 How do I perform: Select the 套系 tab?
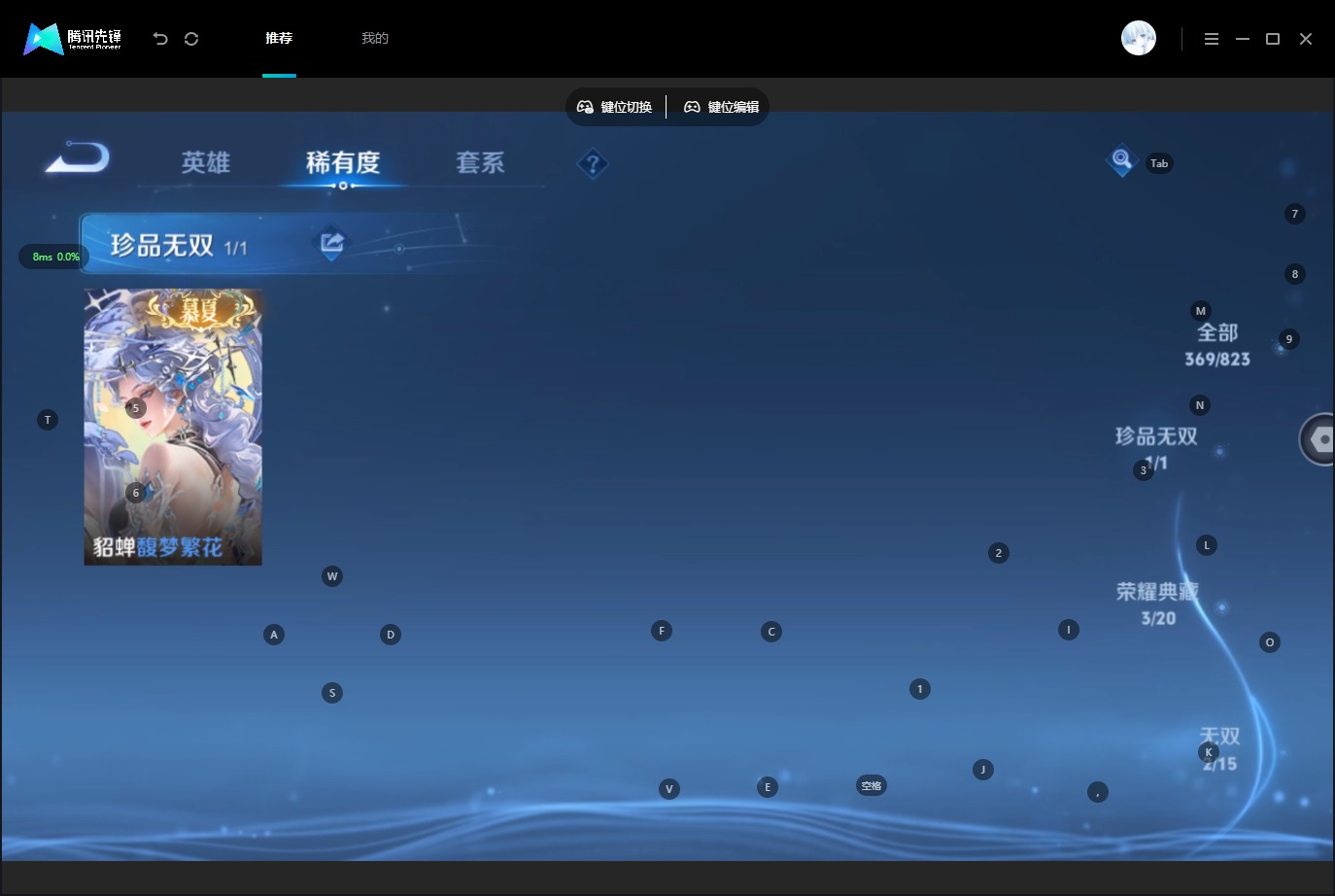[x=480, y=162]
